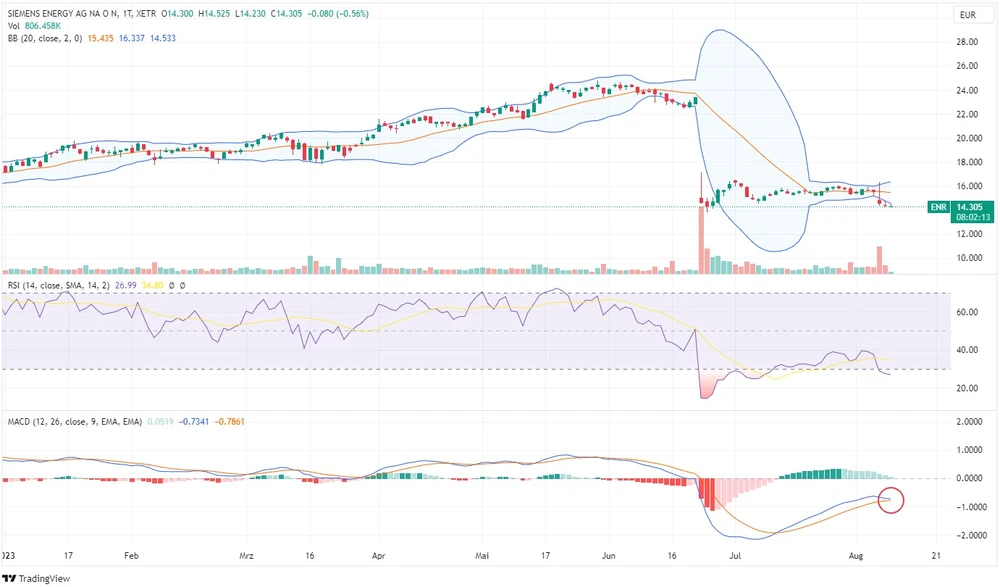Screen dimensions: 1000x587
Task: Click the Apr date on time axis
Action: tap(378, 552)
